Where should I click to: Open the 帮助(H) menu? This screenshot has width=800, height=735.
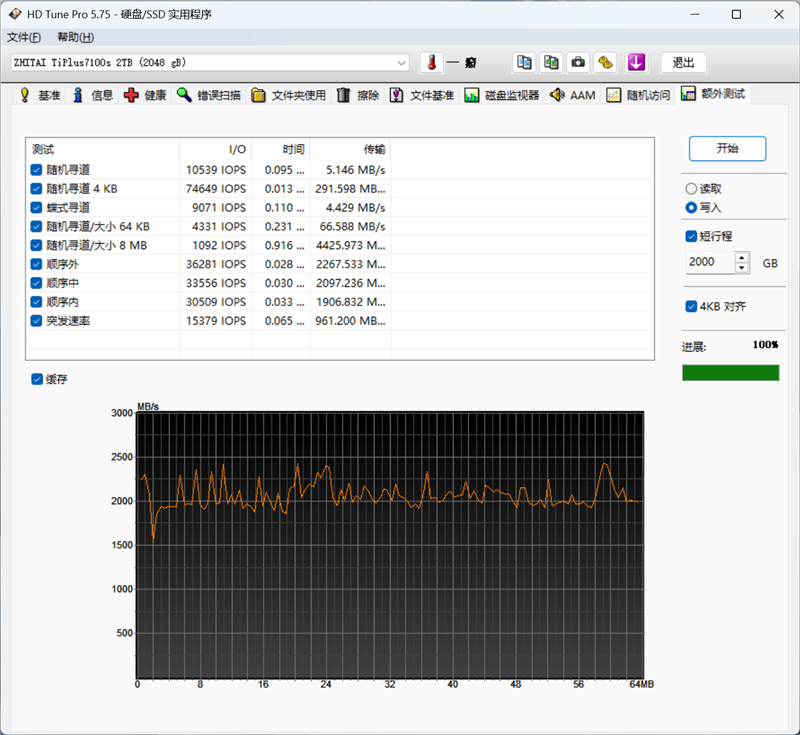coord(74,36)
